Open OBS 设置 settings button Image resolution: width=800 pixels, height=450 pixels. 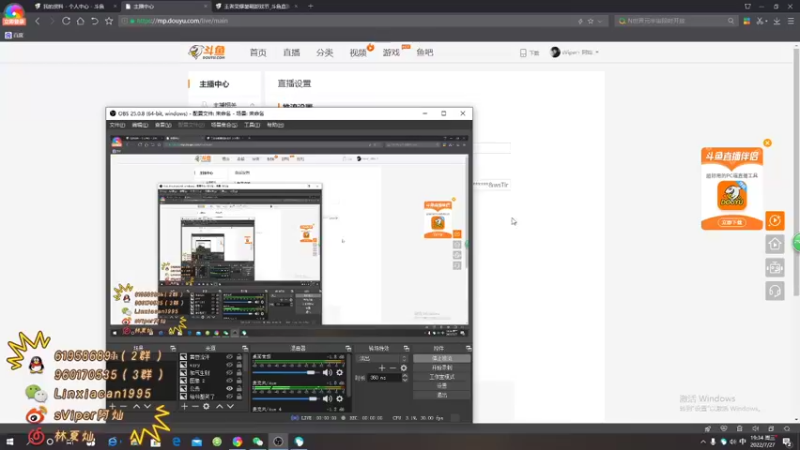coord(442,386)
